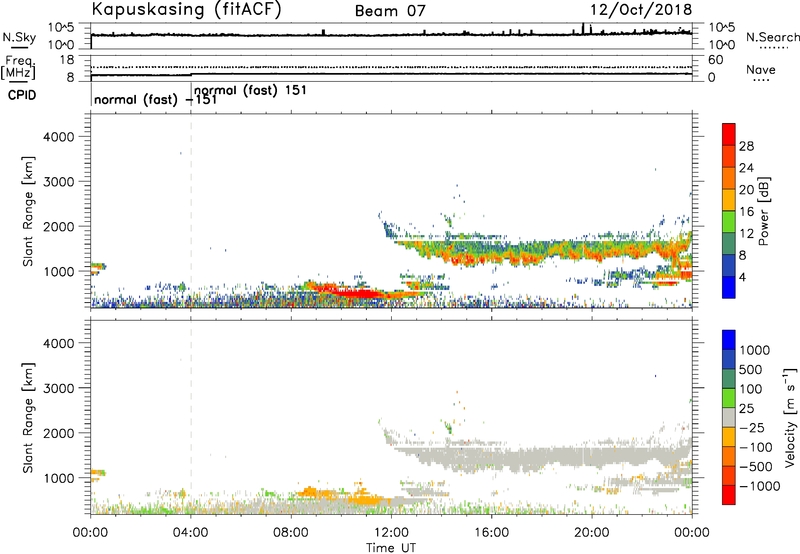Click the red bottom of velocity colorbar
This screenshot has height=554, width=800.
click(729, 495)
